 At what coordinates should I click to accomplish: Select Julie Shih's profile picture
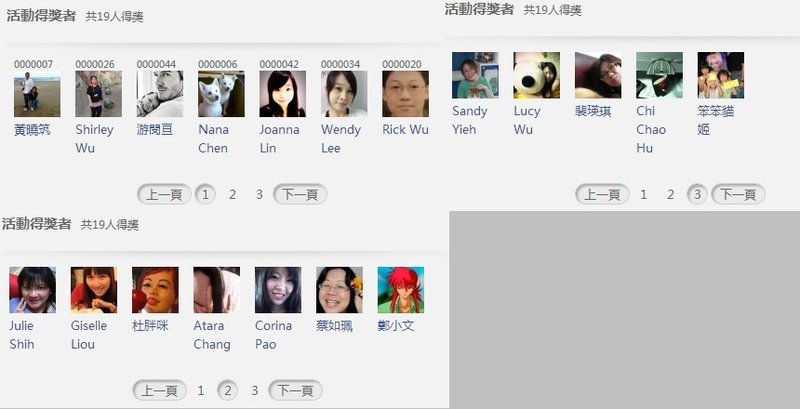pyautogui.click(x=33, y=290)
